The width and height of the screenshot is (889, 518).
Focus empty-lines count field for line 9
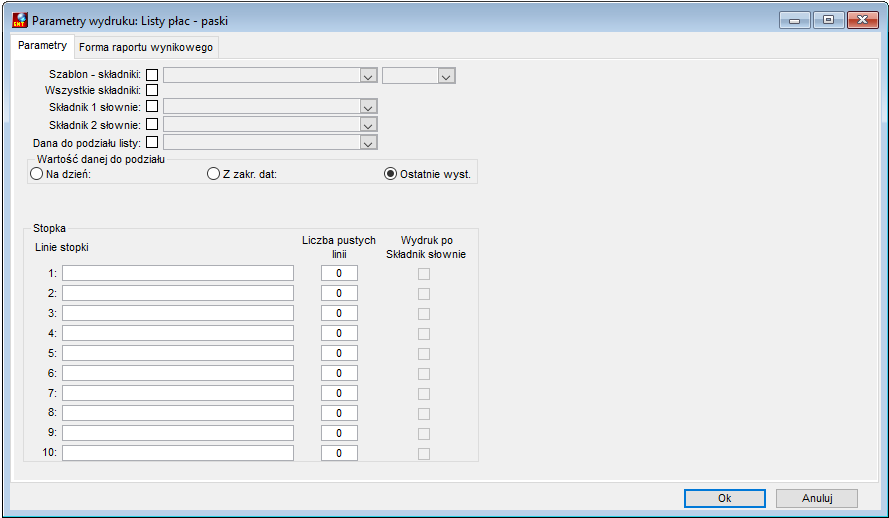[x=339, y=433]
